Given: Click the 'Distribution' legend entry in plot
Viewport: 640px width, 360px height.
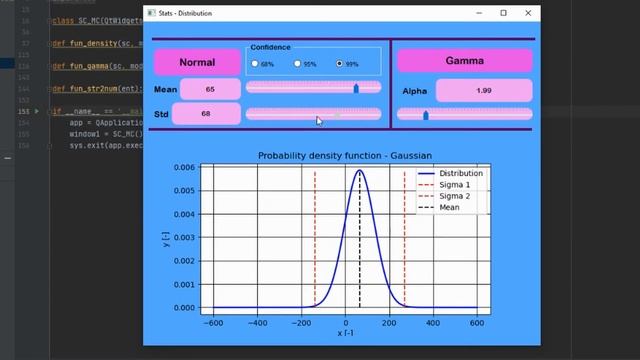Looking at the screenshot, I should click(451, 173).
